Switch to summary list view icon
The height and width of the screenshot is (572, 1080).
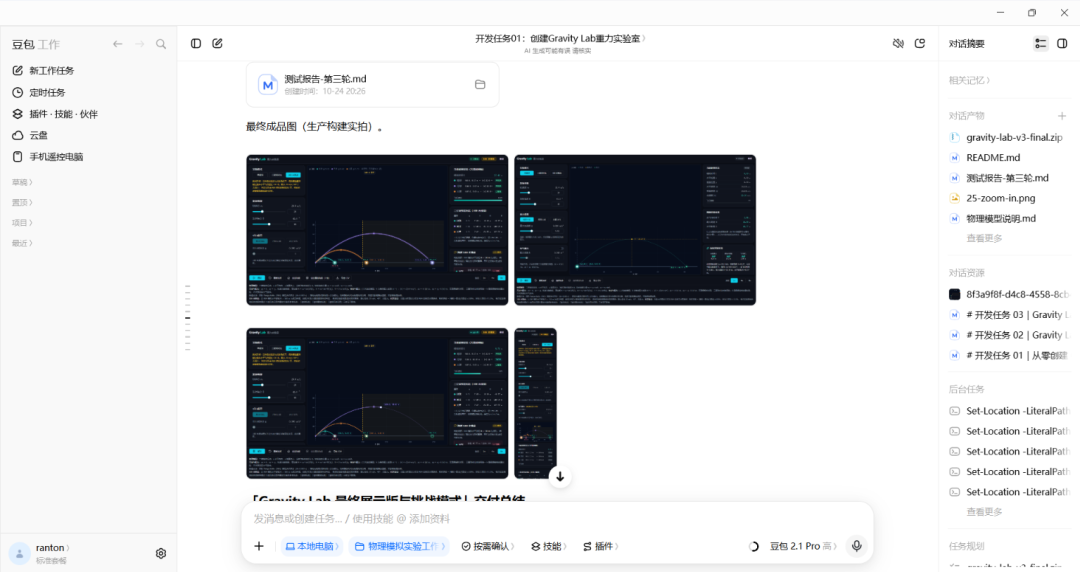[x=1040, y=43]
